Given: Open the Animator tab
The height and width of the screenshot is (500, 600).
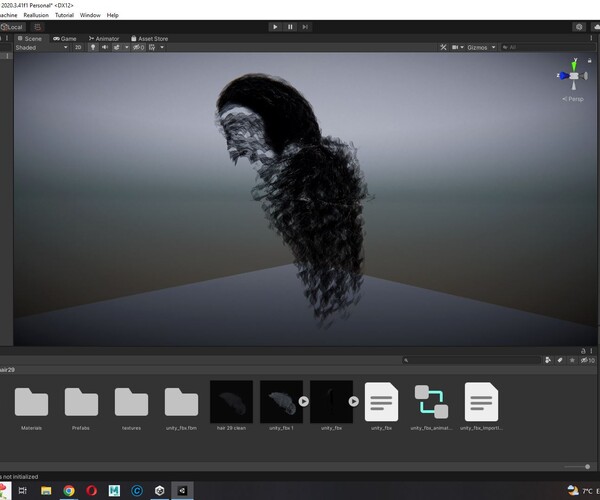Looking at the screenshot, I should coord(104,39).
